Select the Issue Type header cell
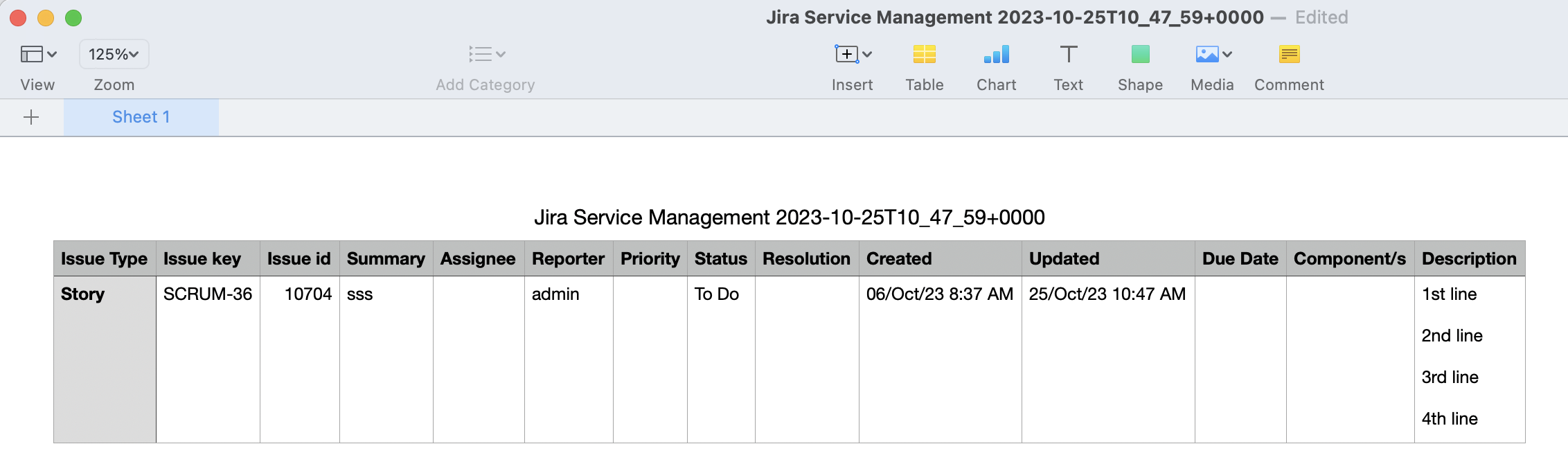The height and width of the screenshot is (471, 1568). (105, 258)
